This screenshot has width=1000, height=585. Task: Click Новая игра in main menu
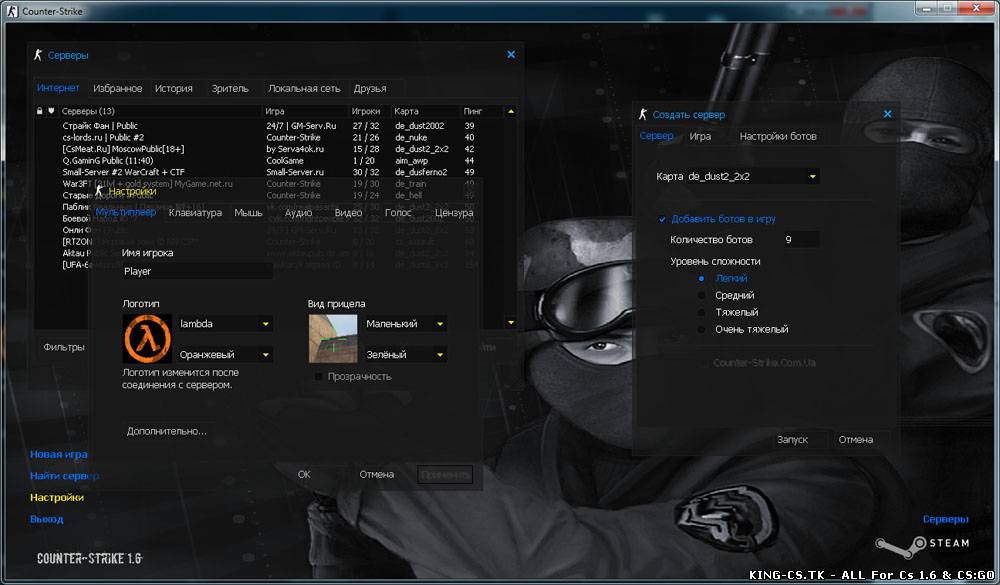pos(59,454)
